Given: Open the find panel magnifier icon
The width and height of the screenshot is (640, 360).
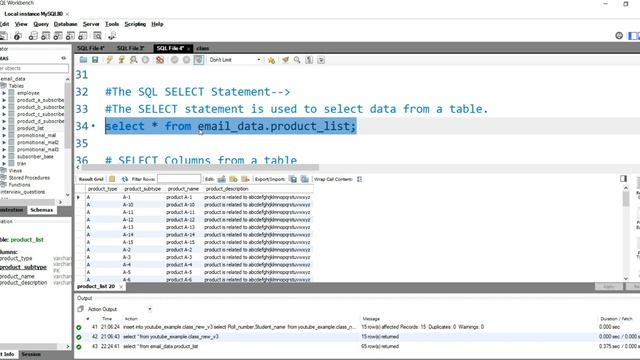Looking at the screenshot, I should [x=297, y=60].
